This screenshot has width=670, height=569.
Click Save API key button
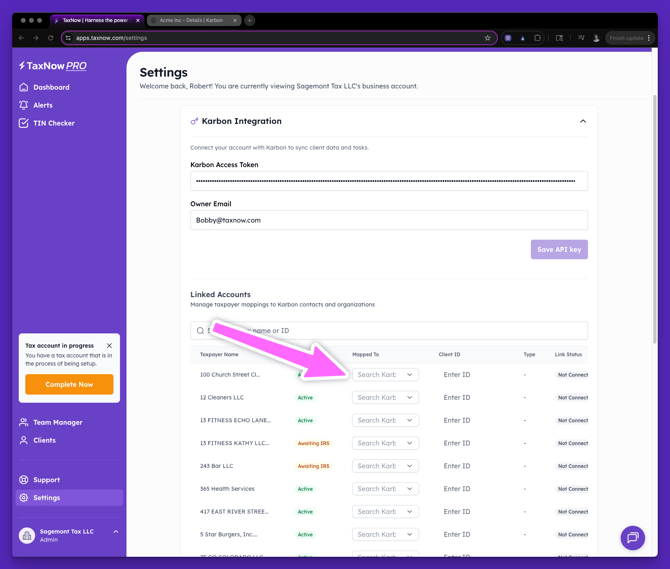pyautogui.click(x=559, y=249)
